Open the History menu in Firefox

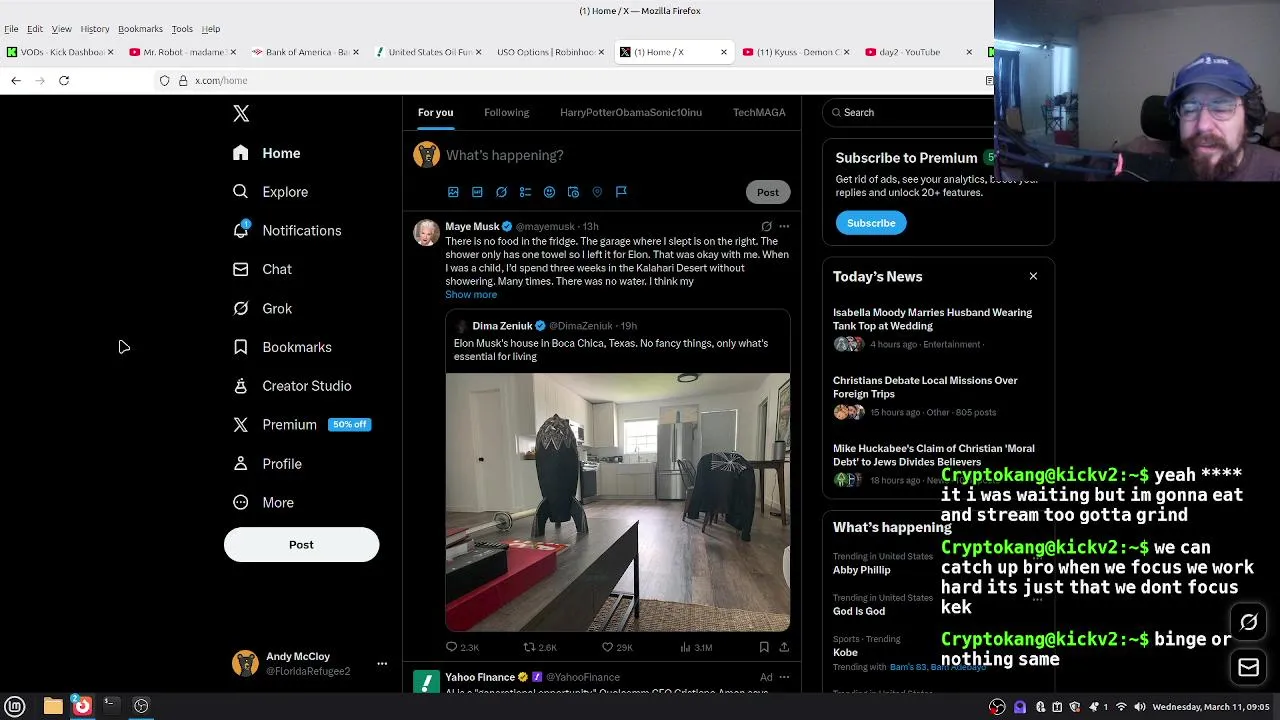(95, 29)
